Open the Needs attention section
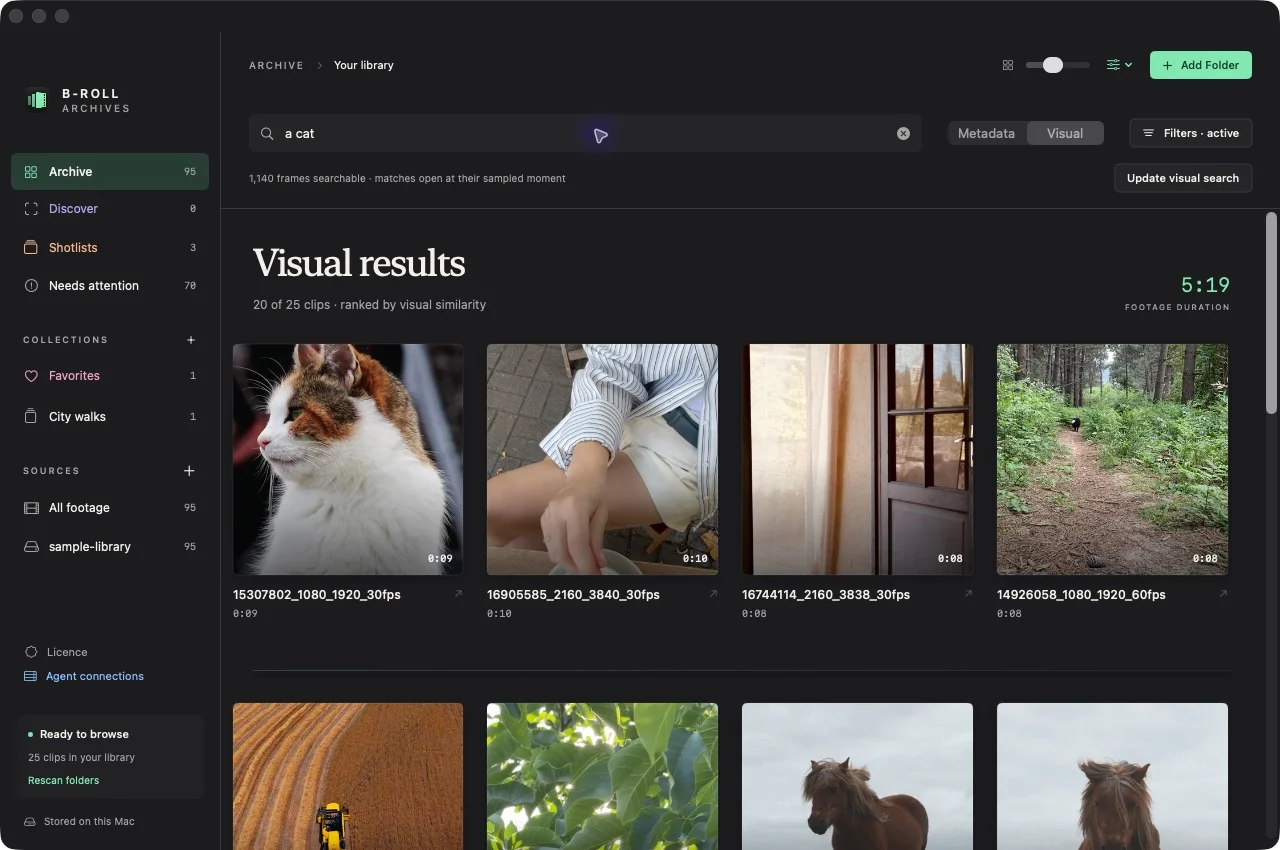Screen dimensions: 1280x850 (110, 286)
